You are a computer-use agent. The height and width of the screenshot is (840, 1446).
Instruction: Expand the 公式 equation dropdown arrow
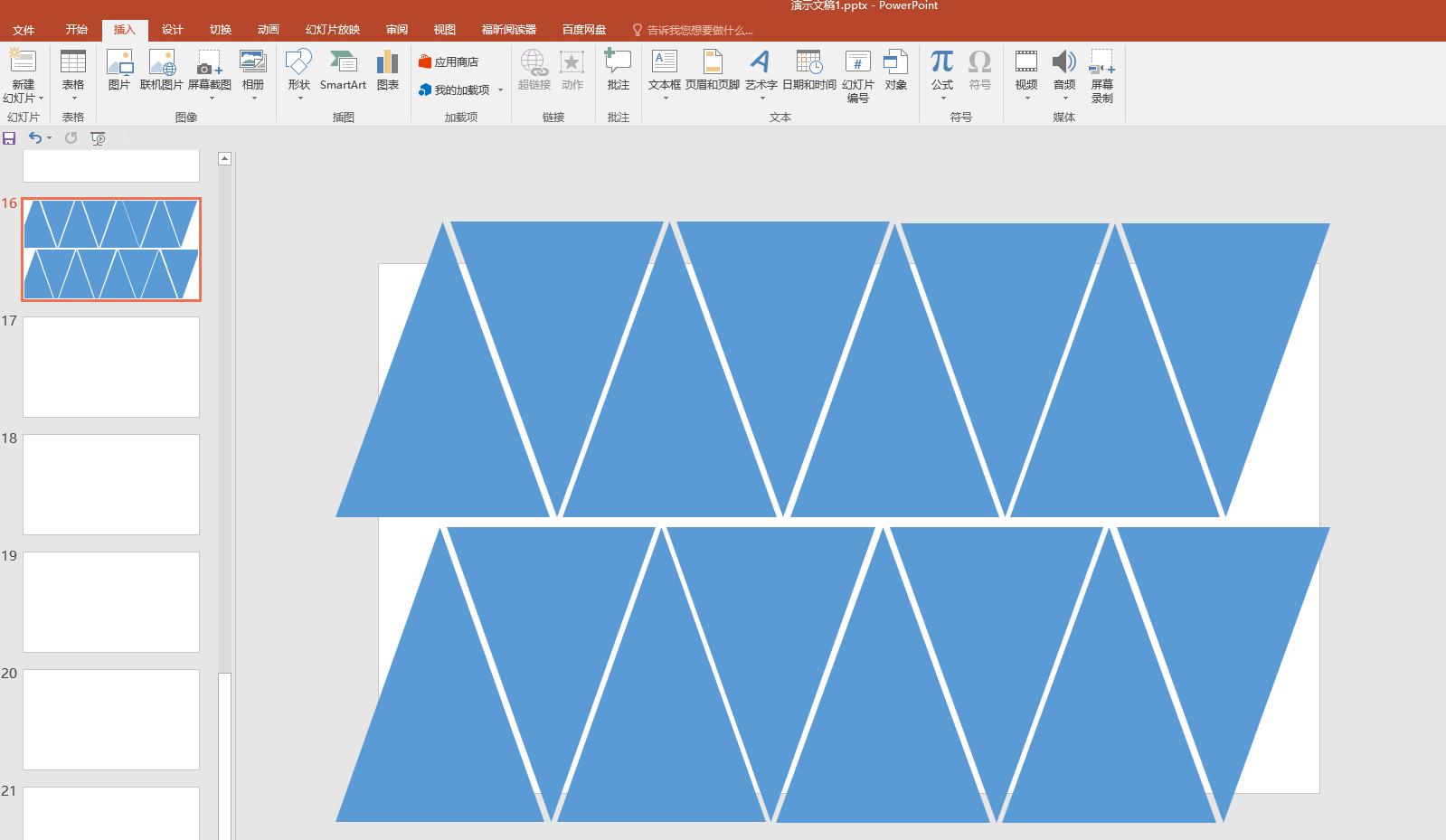coord(942,98)
